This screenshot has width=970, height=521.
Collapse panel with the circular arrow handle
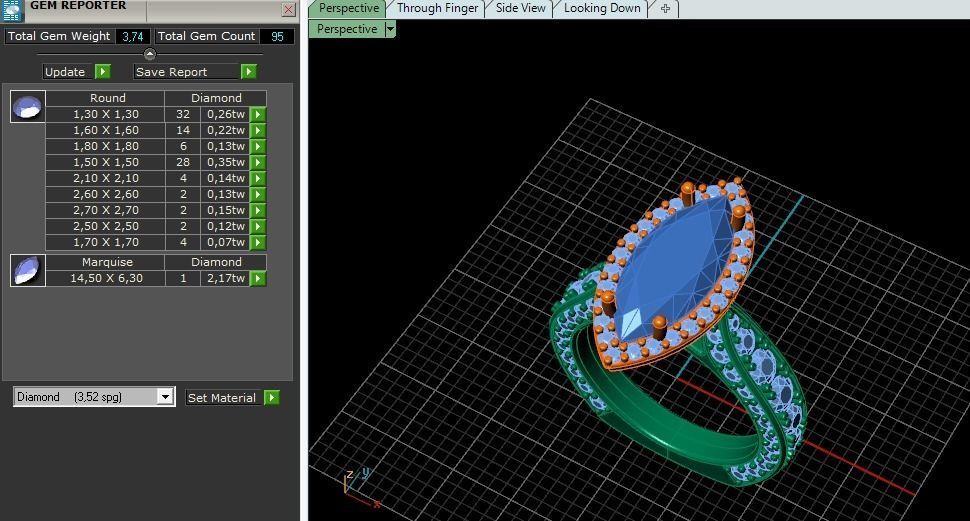coord(150,54)
